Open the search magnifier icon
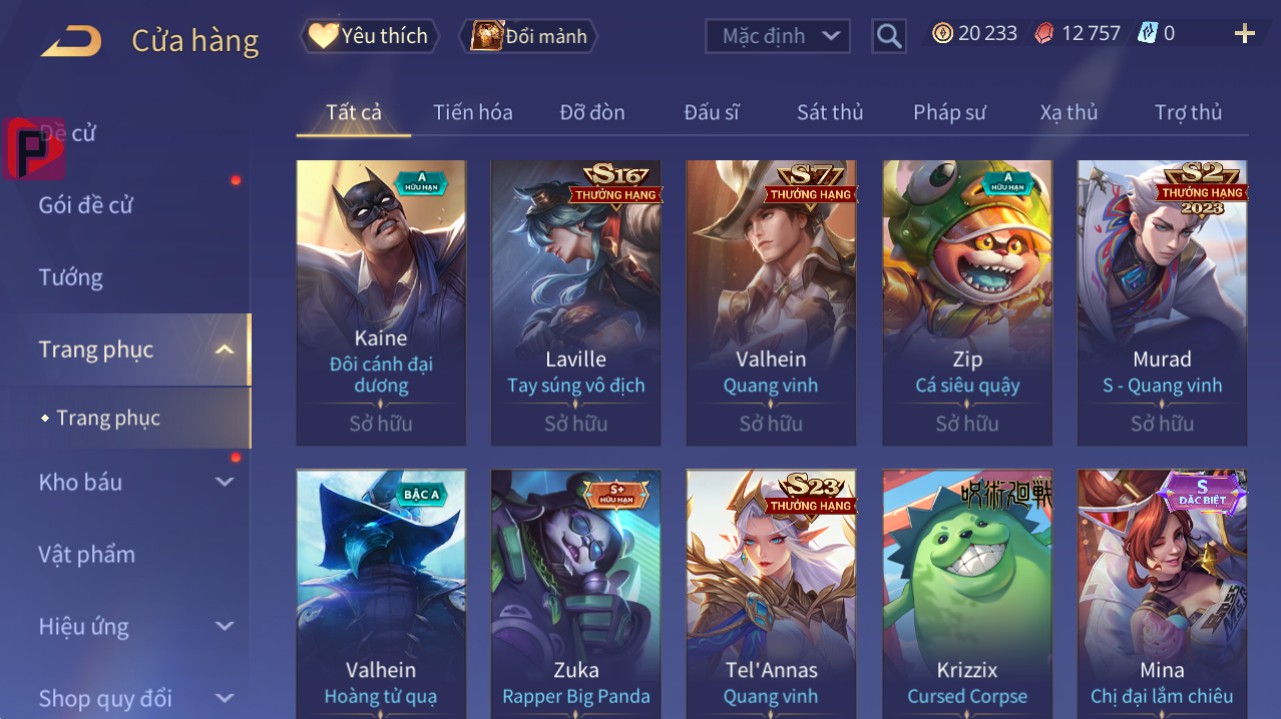The width and height of the screenshot is (1281, 719). click(888, 36)
